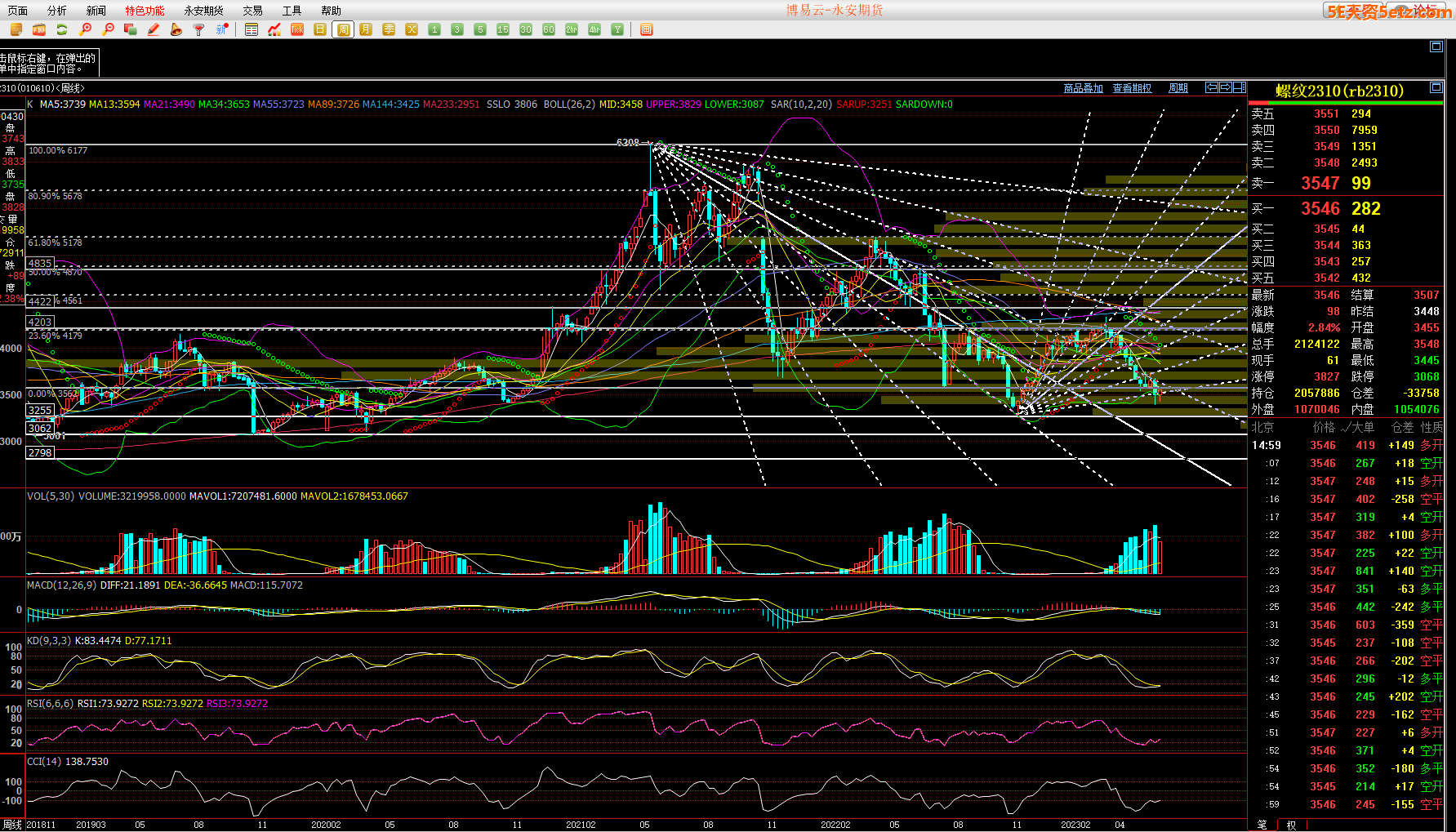Click the 性质 column header
The image size is (1456, 832).
(x=1432, y=427)
